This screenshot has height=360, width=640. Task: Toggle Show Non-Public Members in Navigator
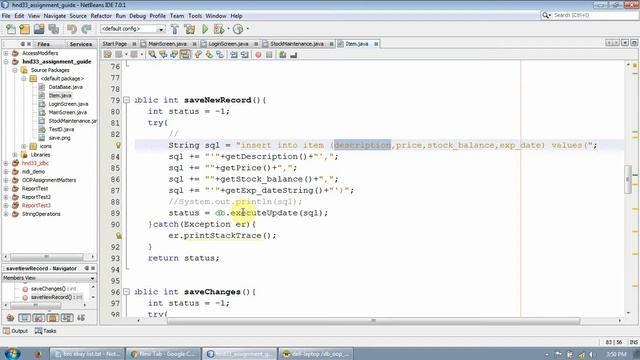pyautogui.click(x=53, y=318)
